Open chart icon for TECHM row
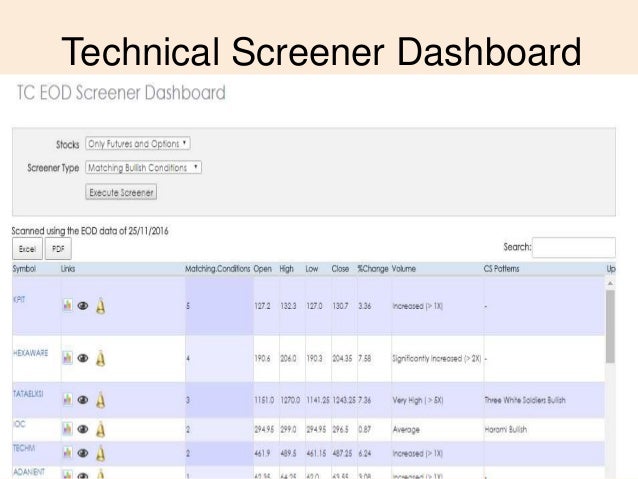The width and height of the screenshot is (638, 479). (x=68, y=453)
